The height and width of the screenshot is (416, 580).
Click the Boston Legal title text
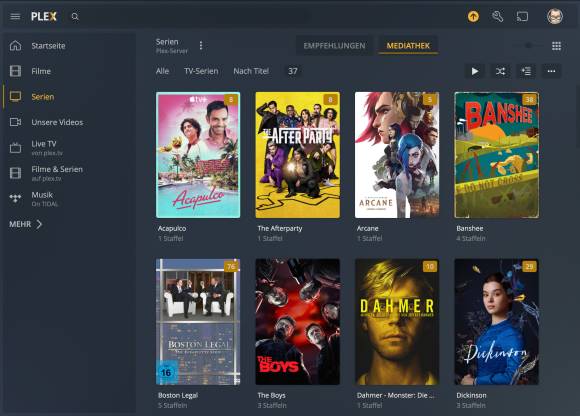click(178, 395)
